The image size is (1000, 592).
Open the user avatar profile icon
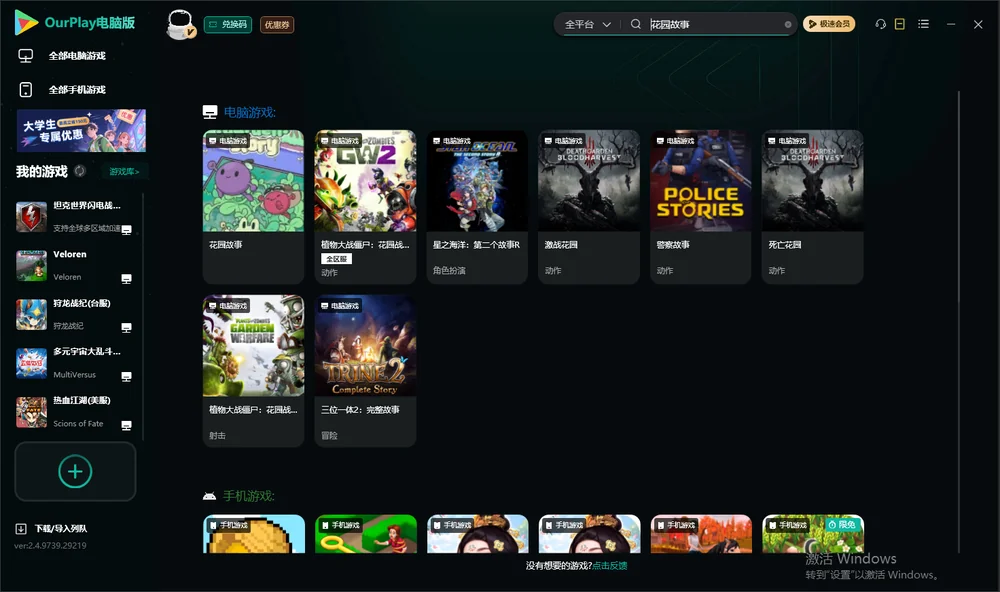click(x=180, y=24)
